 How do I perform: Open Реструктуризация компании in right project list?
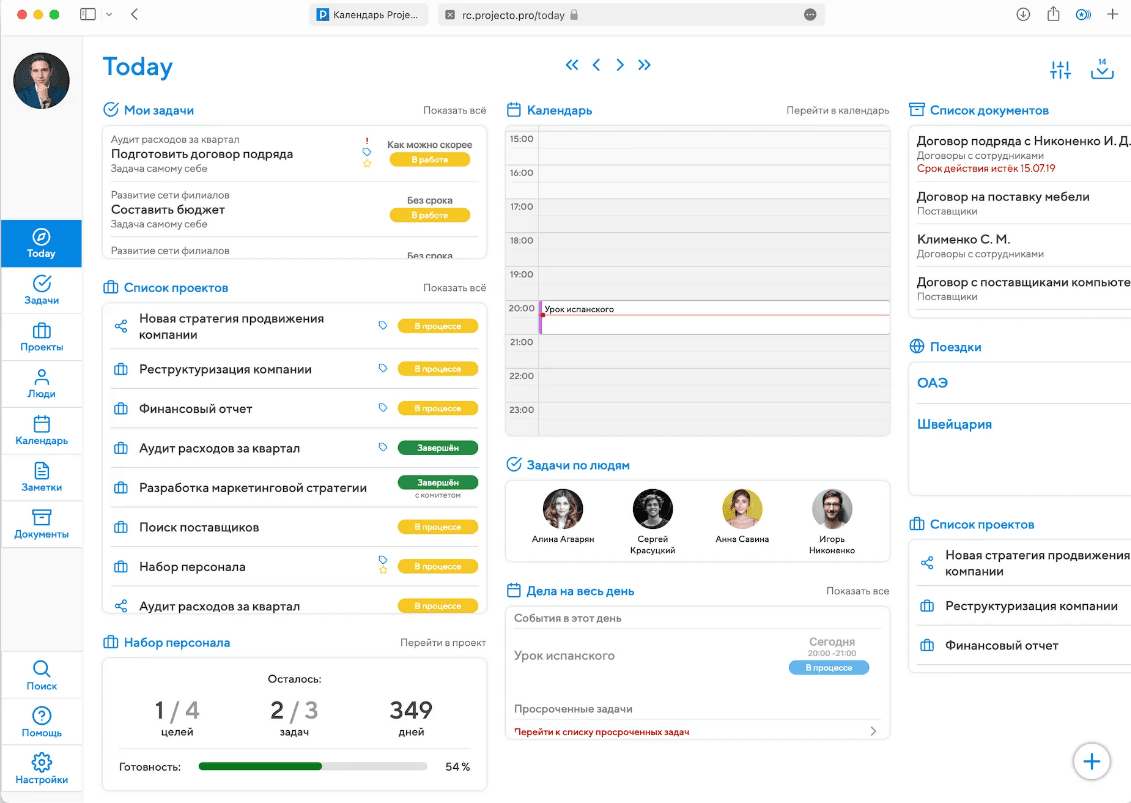coord(1031,607)
